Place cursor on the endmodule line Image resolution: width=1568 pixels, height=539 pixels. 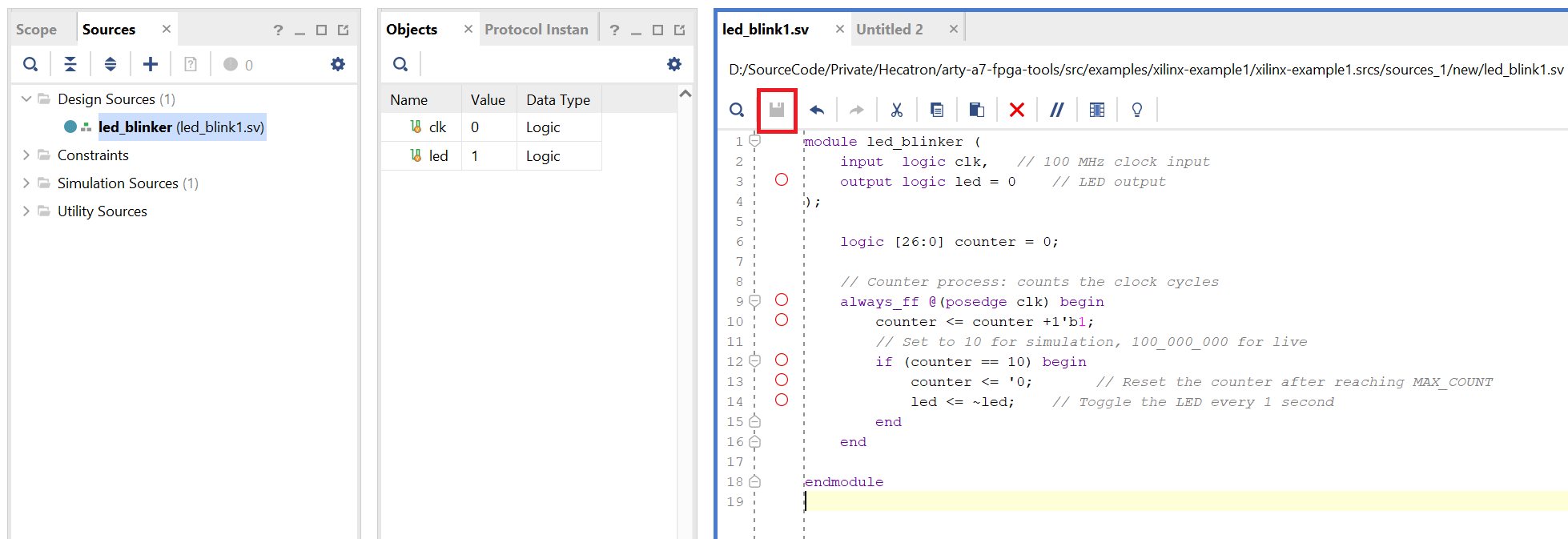point(844,482)
